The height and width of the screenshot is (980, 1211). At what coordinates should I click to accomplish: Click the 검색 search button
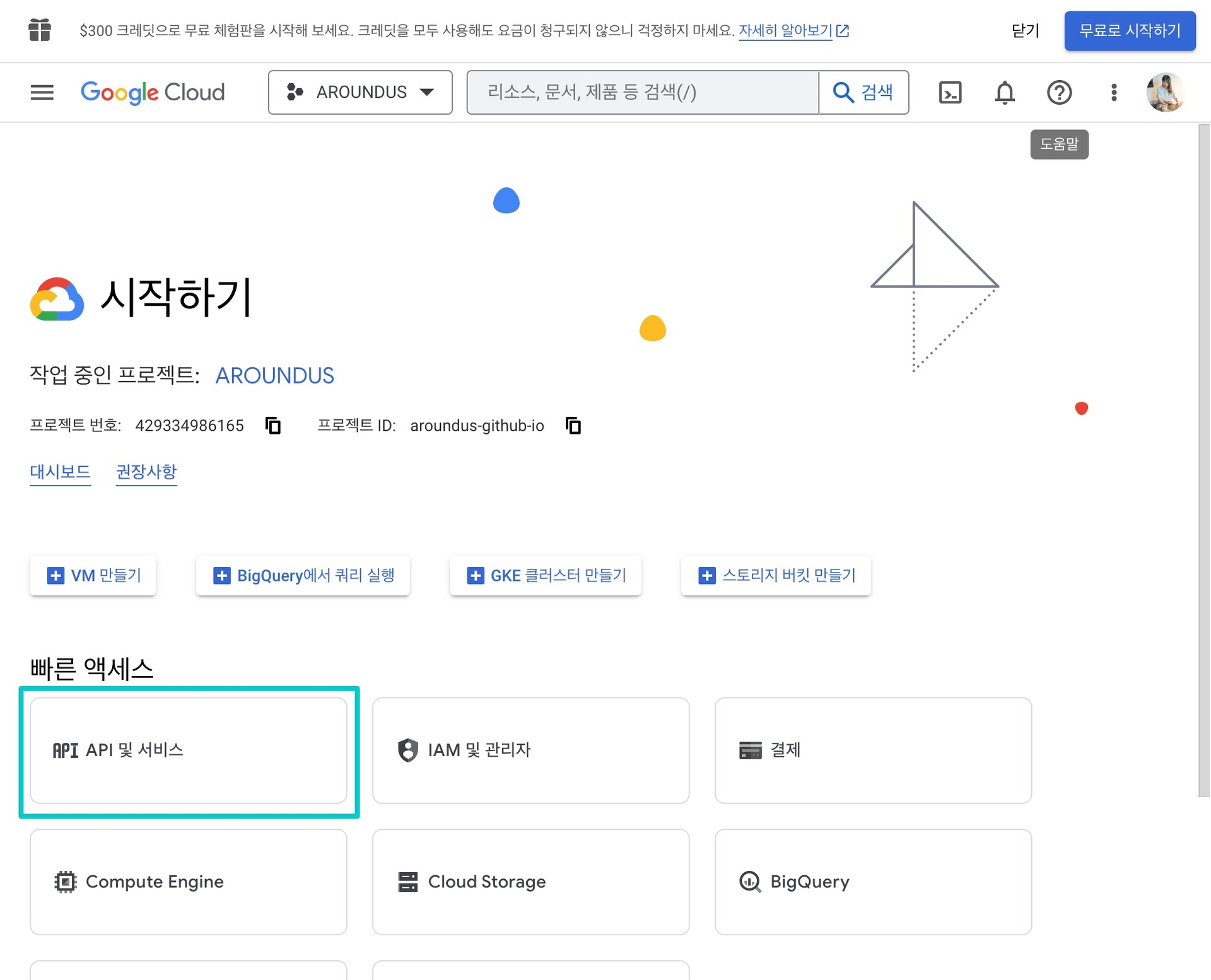(863, 93)
